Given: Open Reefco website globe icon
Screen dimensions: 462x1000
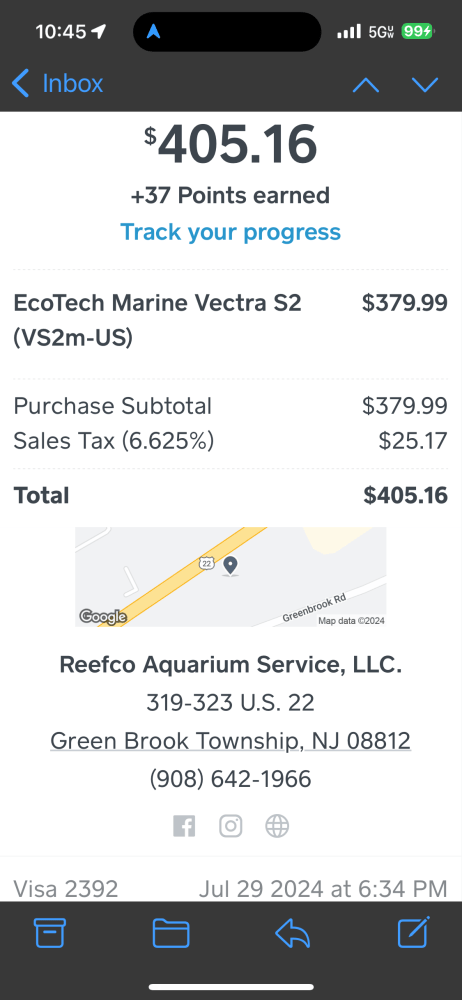Looking at the screenshot, I should 277,827.
